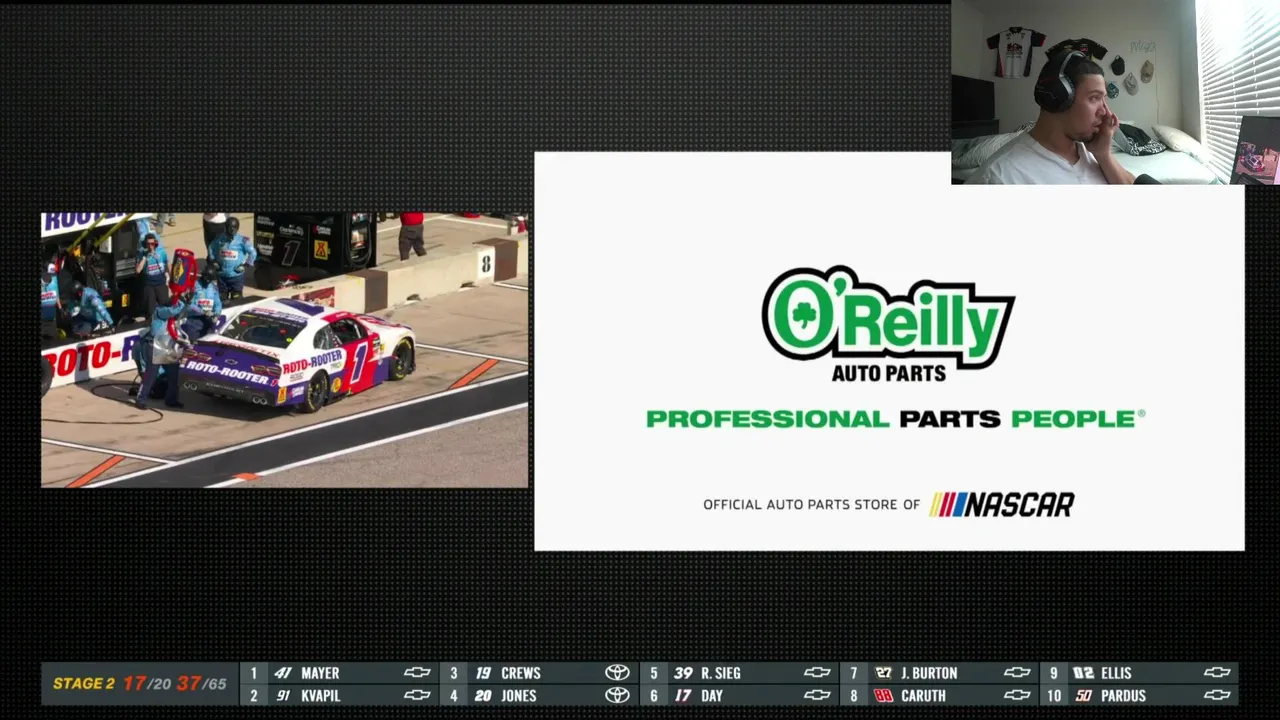Click driver name "CREWS" in ticker

[x=521, y=673]
